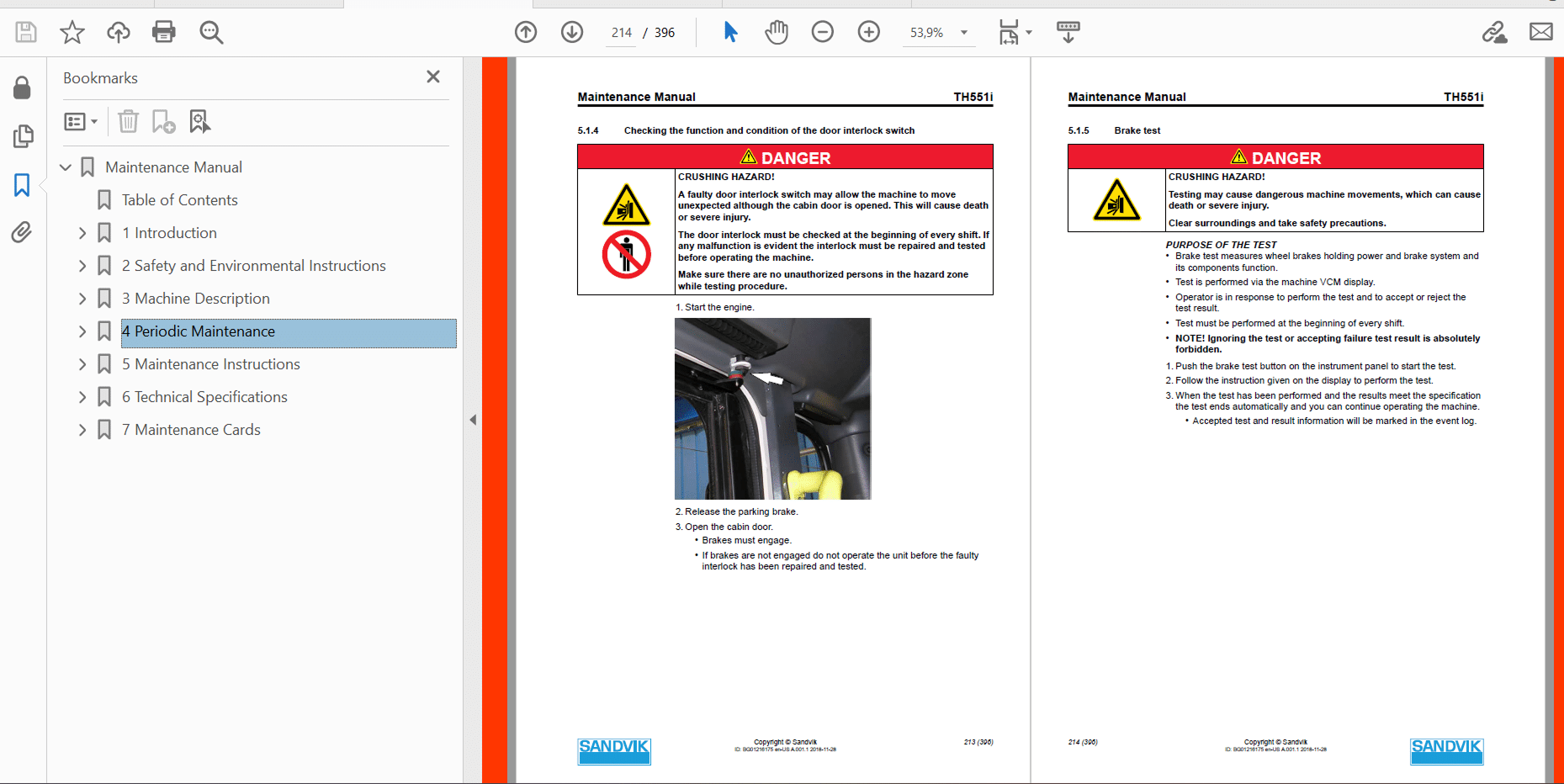The image size is (1564, 784).
Task: Collapse the Maintenance Manual bookmark tree
Action: click(66, 167)
